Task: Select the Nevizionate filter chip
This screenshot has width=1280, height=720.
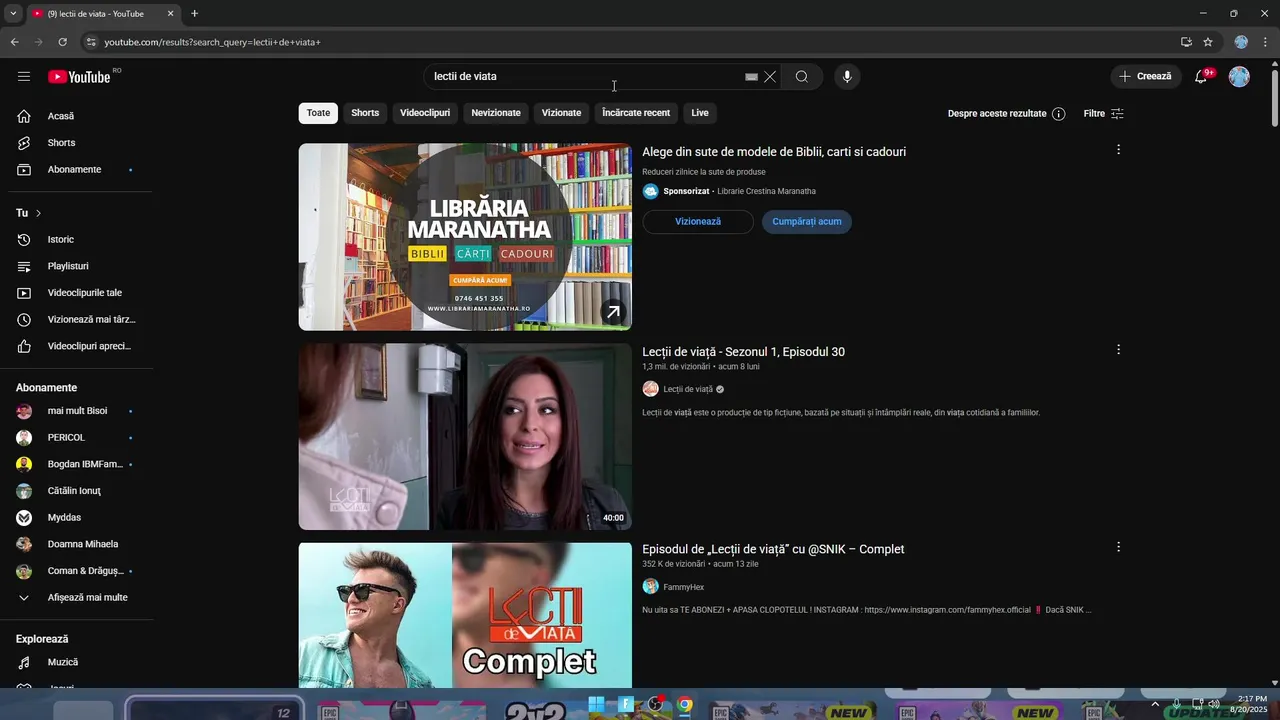Action: tap(496, 113)
